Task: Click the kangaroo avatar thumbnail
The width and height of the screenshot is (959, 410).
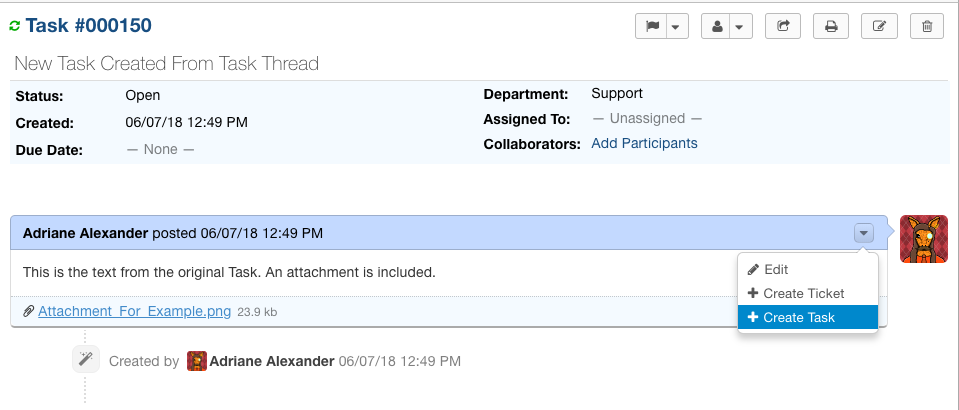Action: 923,239
